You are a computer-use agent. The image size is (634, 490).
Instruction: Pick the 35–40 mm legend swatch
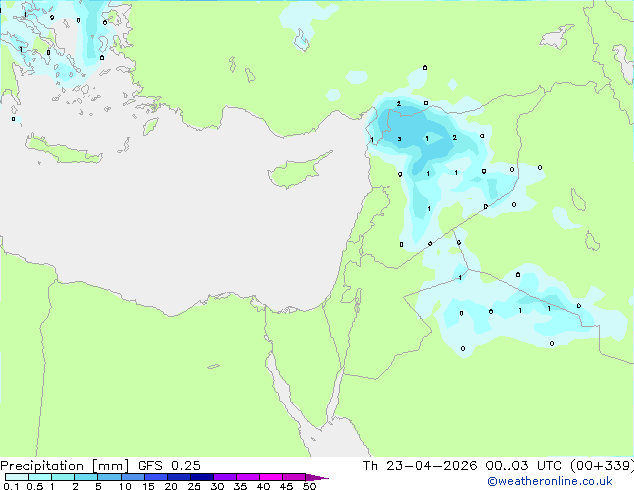[x=247, y=477]
